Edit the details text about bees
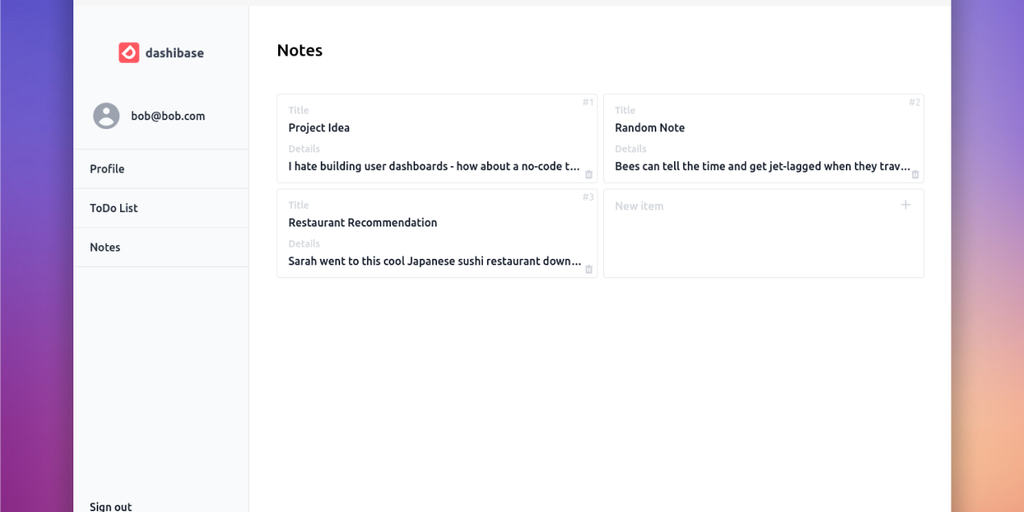This screenshot has height=512, width=1024. [762, 167]
